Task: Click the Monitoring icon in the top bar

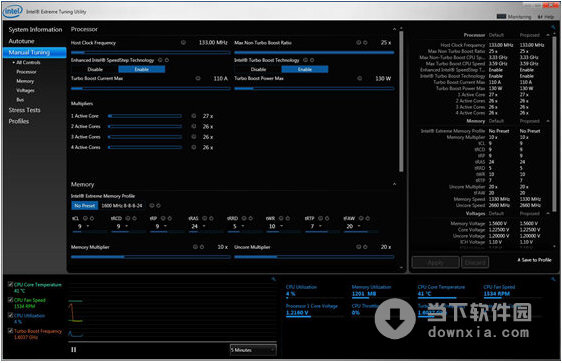Action: point(501,16)
